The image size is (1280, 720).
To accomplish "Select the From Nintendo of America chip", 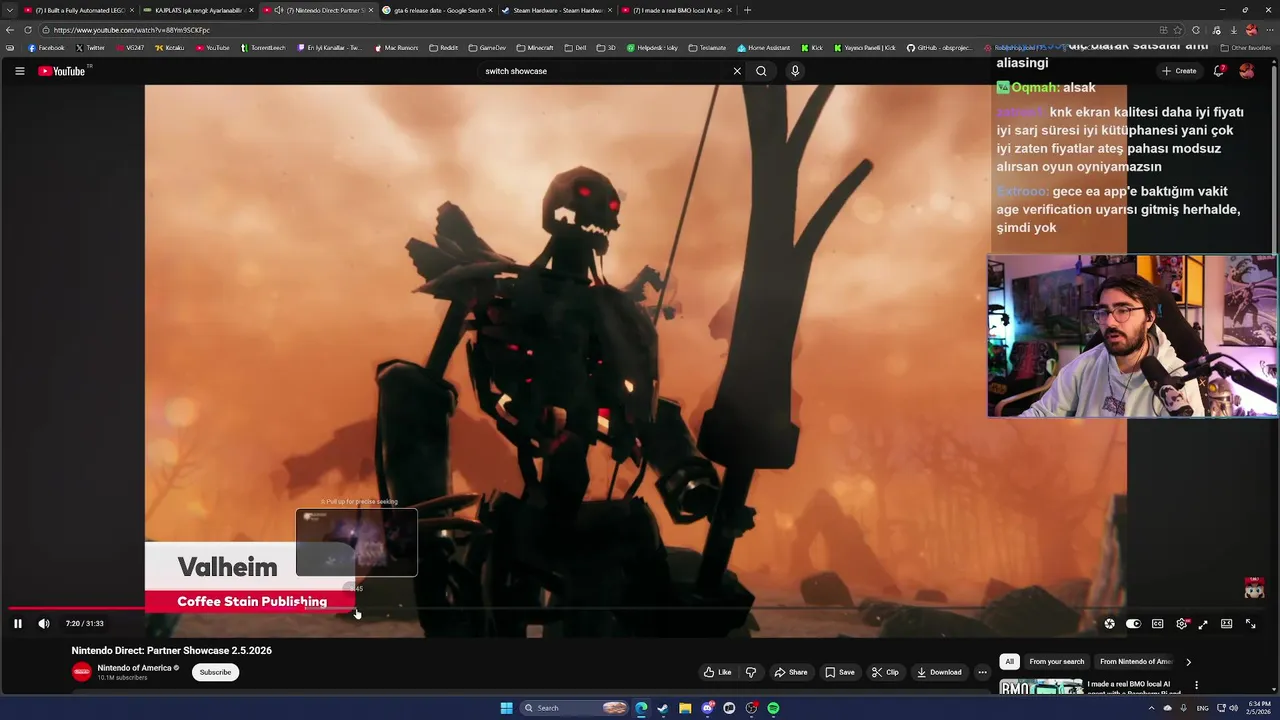I will coord(1136,661).
